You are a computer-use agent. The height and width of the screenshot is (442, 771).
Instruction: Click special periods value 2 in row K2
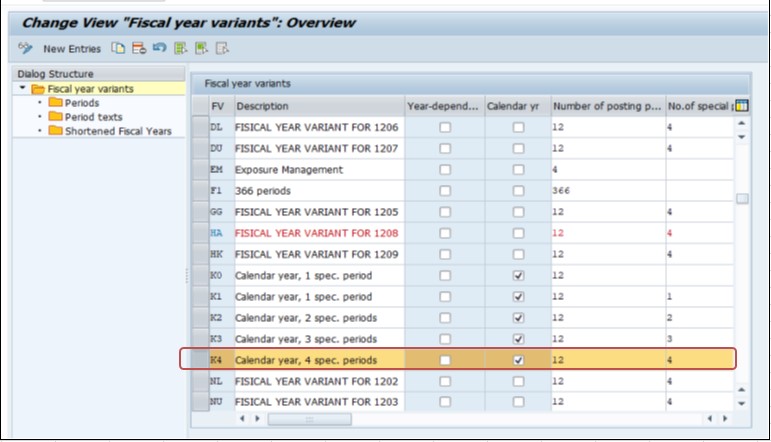tap(670, 318)
